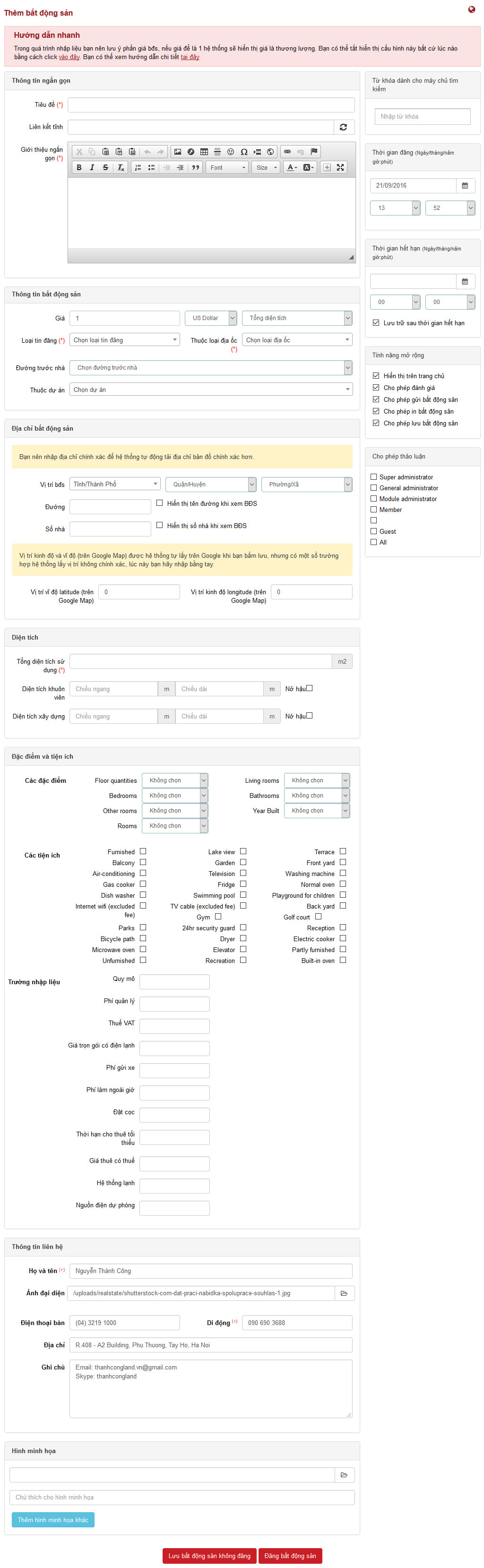Insert special character with Omega icon

click(244, 152)
